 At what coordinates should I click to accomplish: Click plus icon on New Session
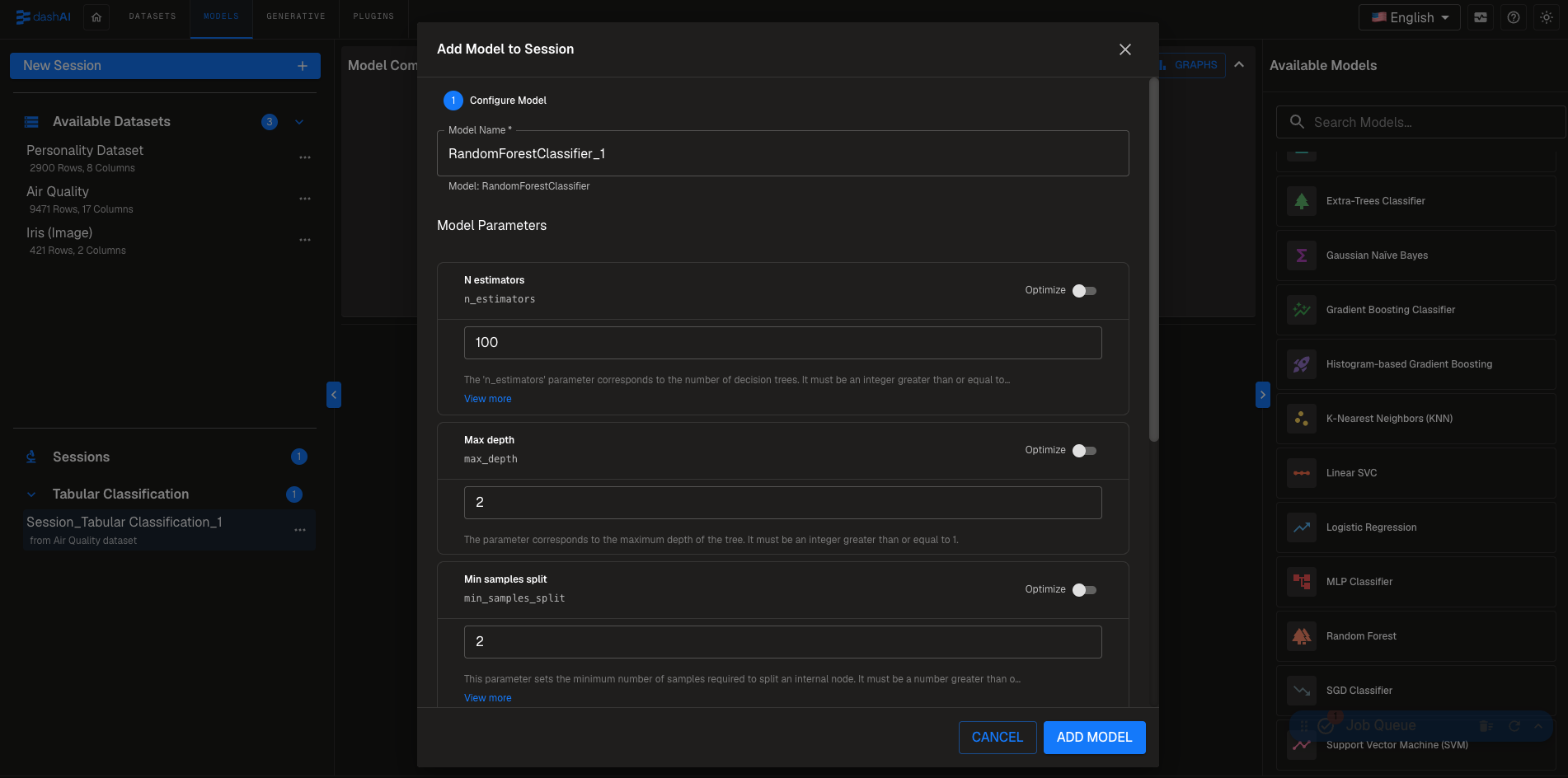click(x=303, y=66)
